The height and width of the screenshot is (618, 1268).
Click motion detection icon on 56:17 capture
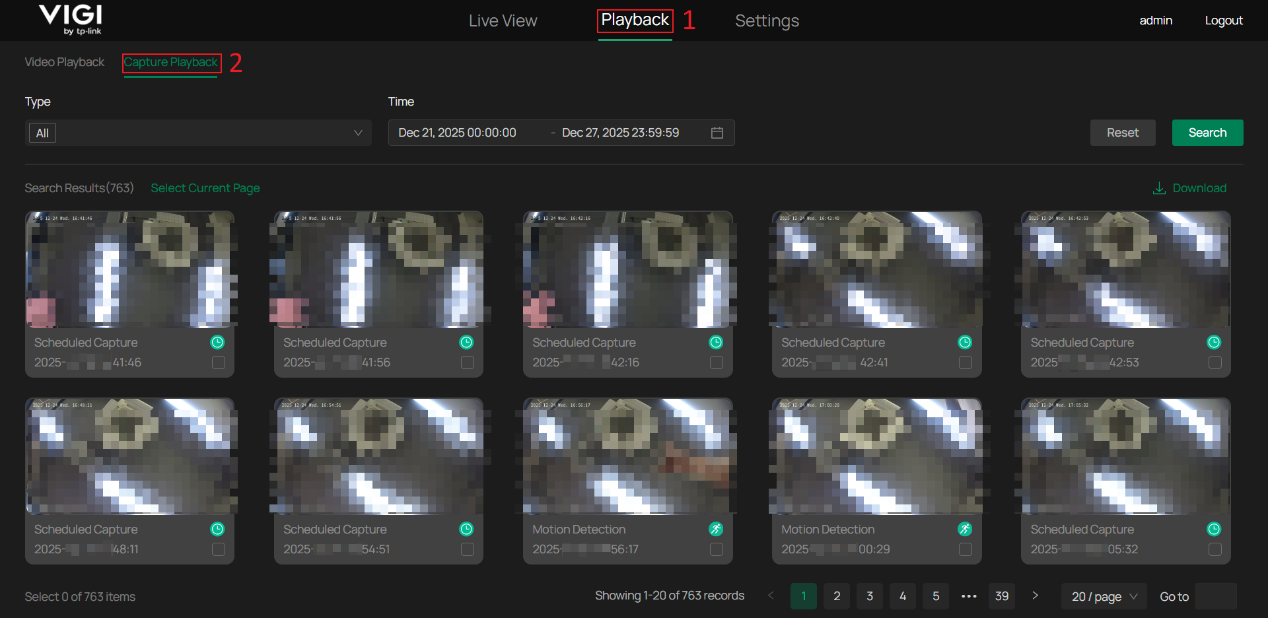click(x=716, y=529)
